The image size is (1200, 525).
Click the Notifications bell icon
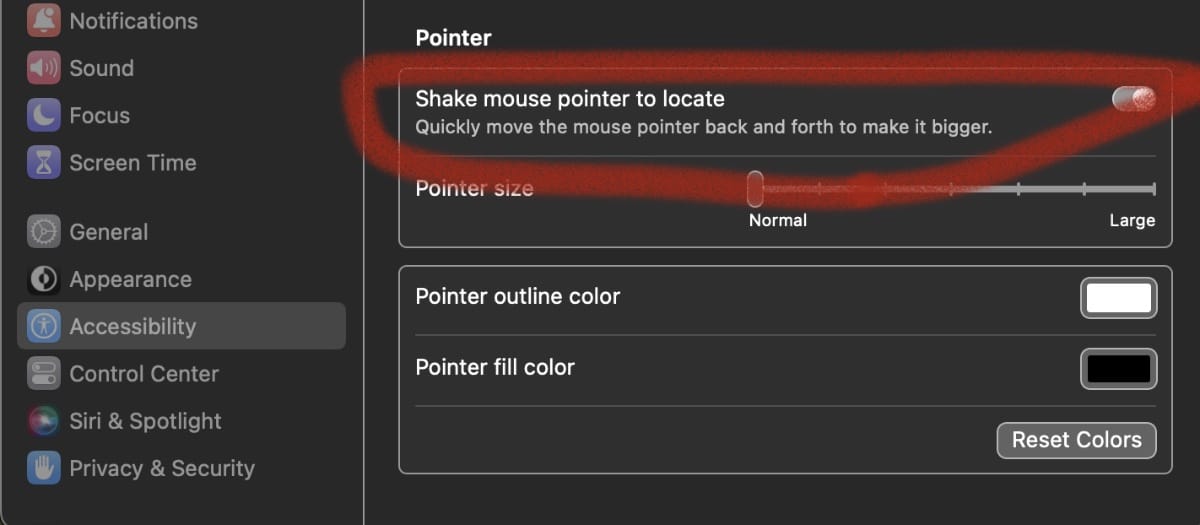click(x=43, y=20)
